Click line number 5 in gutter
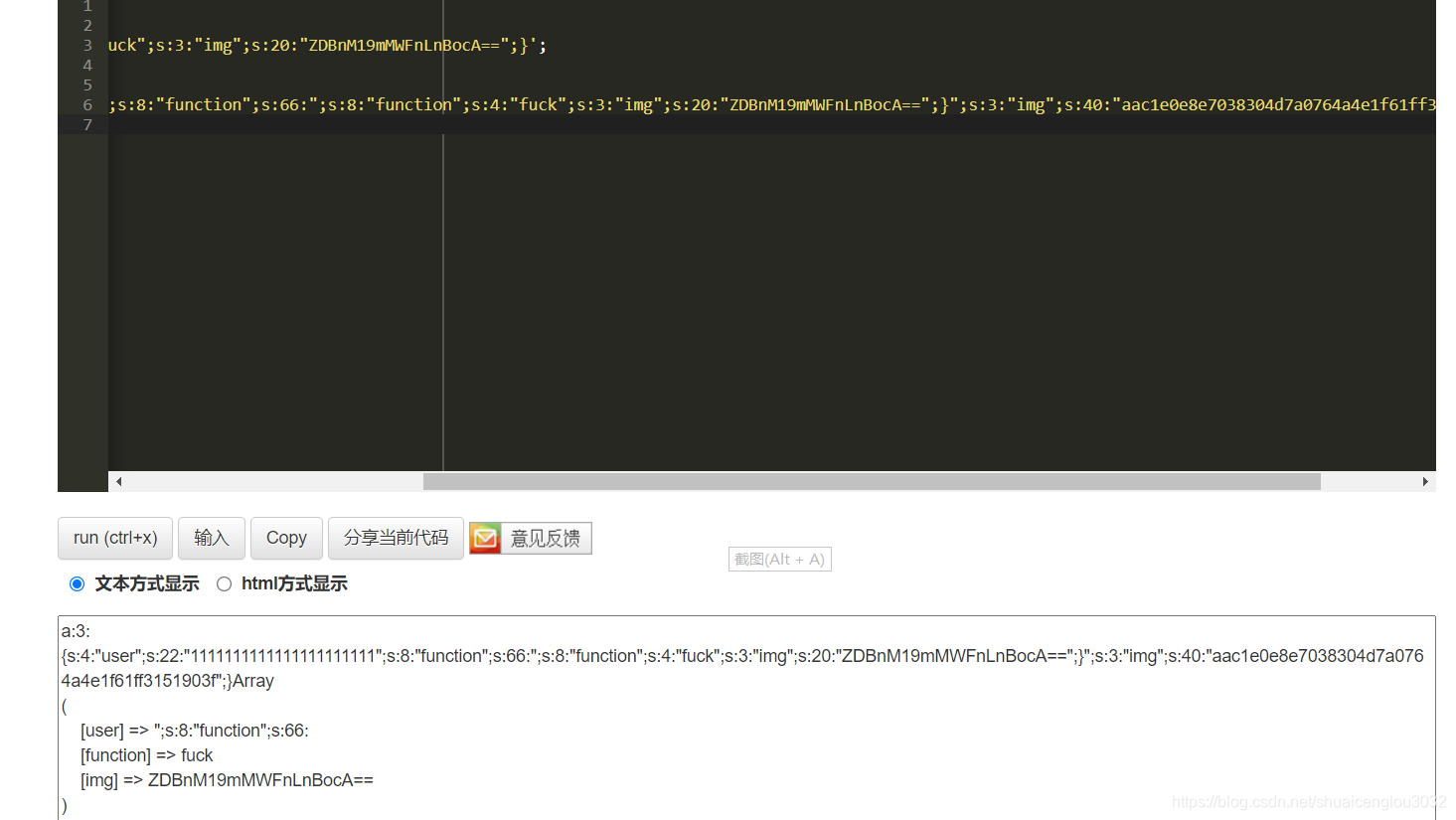The width and height of the screenshot is (1456, 820). point(87,84)
